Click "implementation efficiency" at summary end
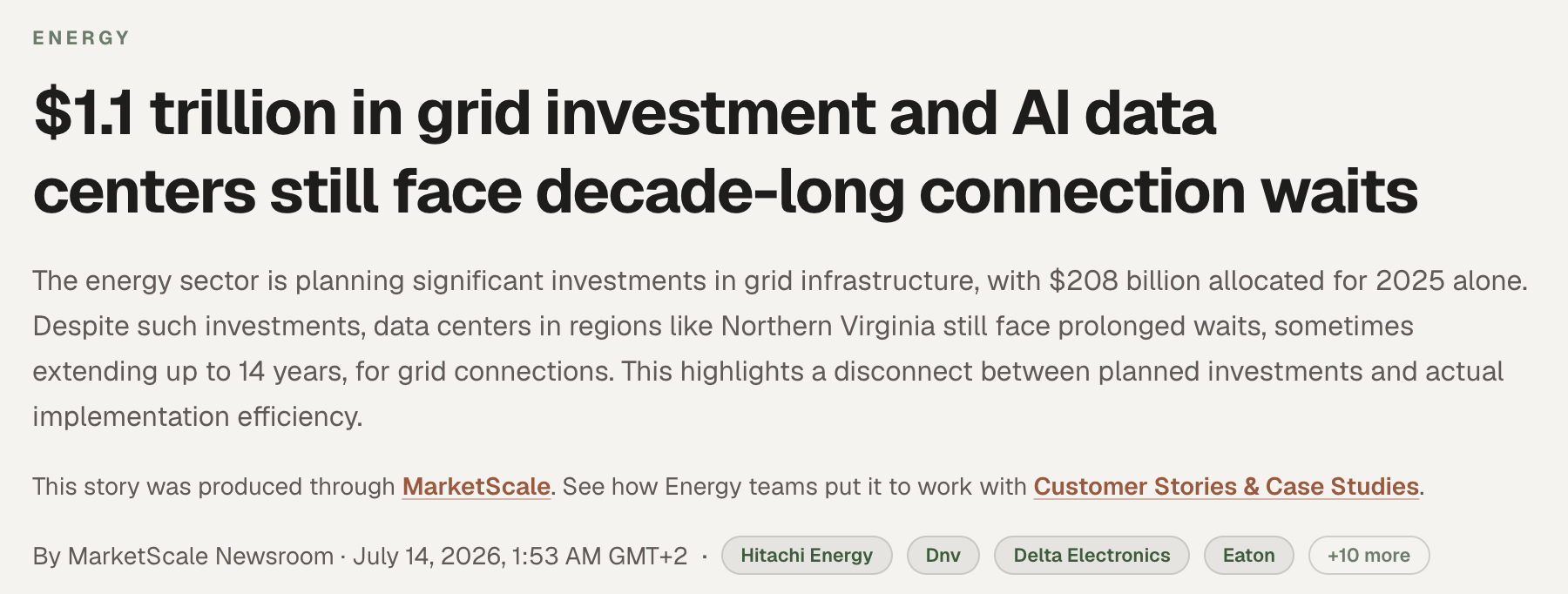The image size is (1568, 594). point(196,416)
